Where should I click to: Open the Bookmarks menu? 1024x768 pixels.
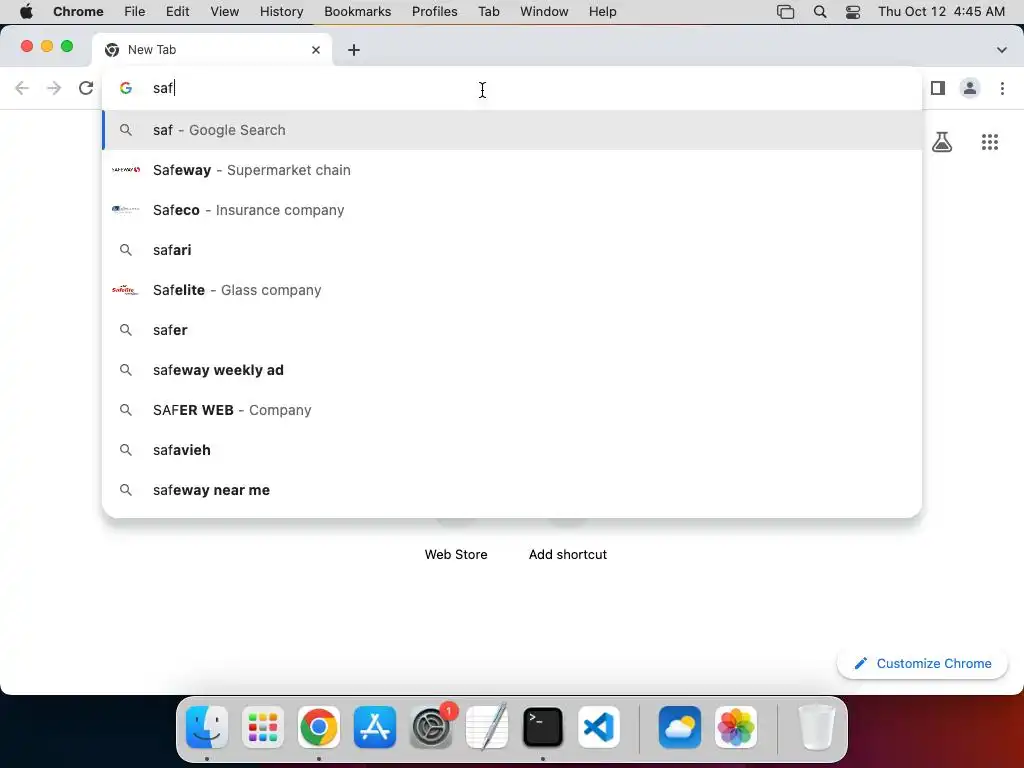(357, 11)
